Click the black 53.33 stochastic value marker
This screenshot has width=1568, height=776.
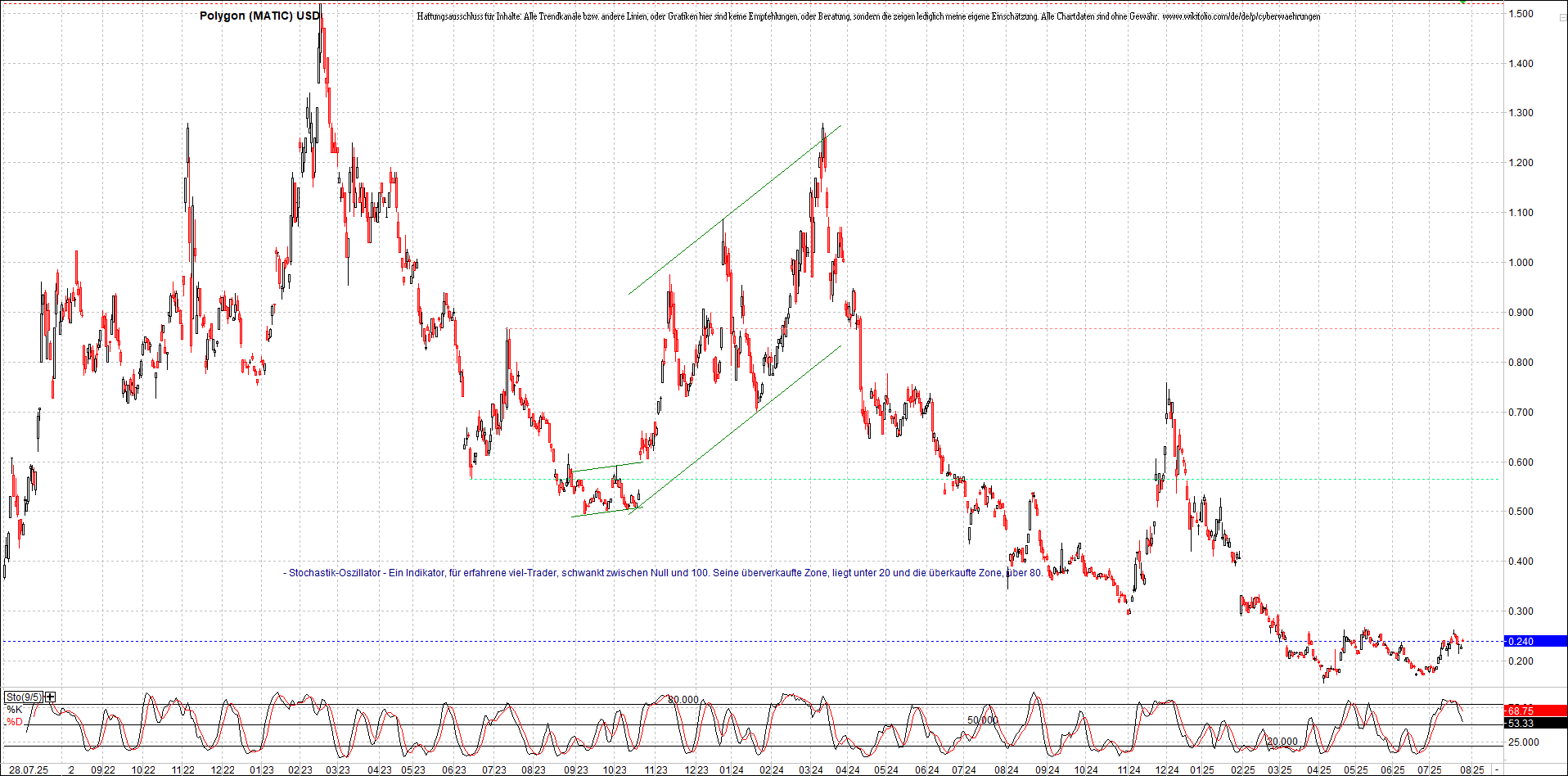pos(1520,721)
